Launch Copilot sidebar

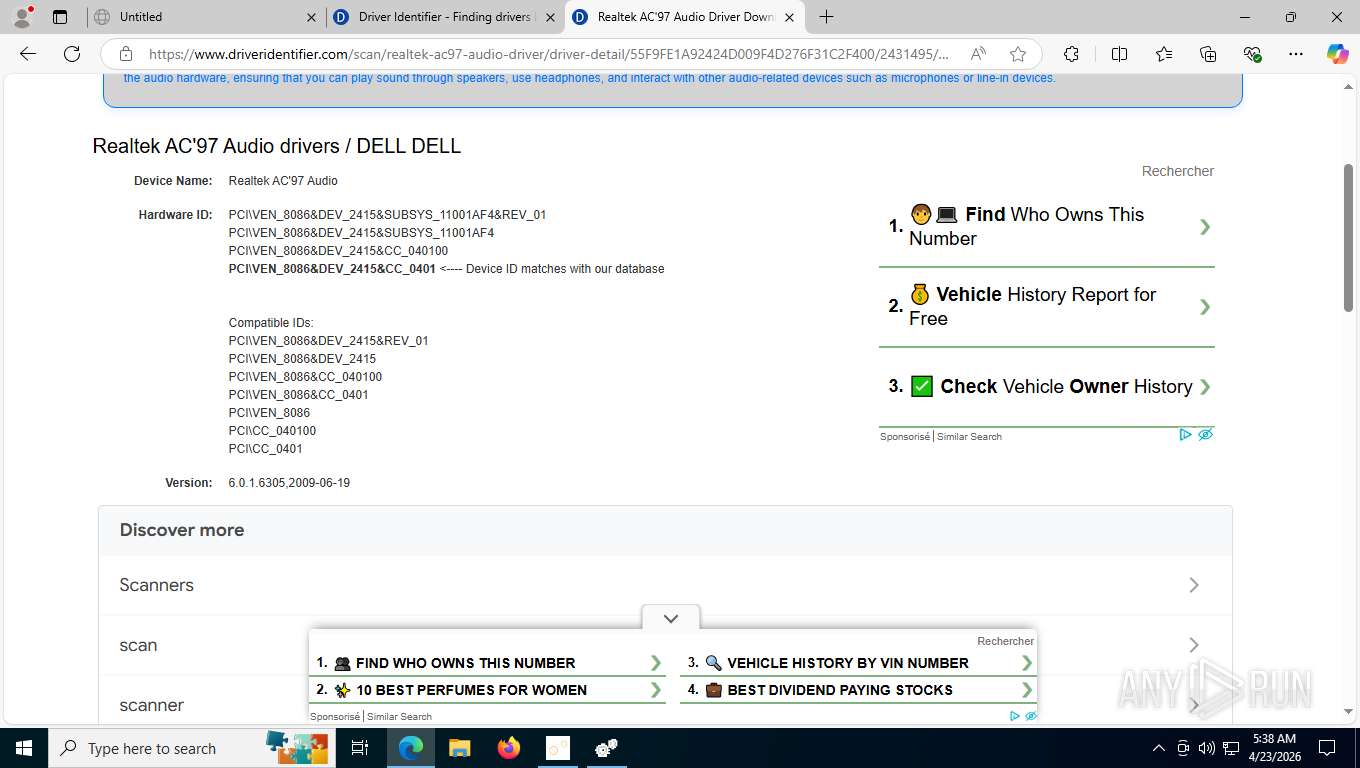pos(1338,54)
